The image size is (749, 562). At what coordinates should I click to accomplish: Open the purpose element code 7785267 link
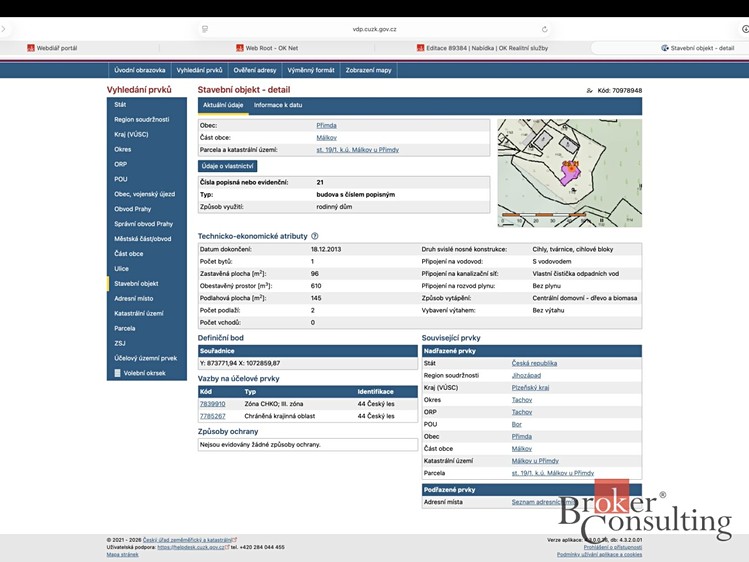(x=213, y=416)
